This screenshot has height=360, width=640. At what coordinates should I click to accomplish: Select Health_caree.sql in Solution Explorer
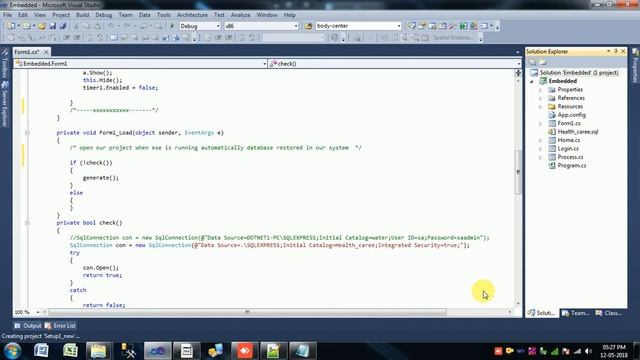(578, 132)
